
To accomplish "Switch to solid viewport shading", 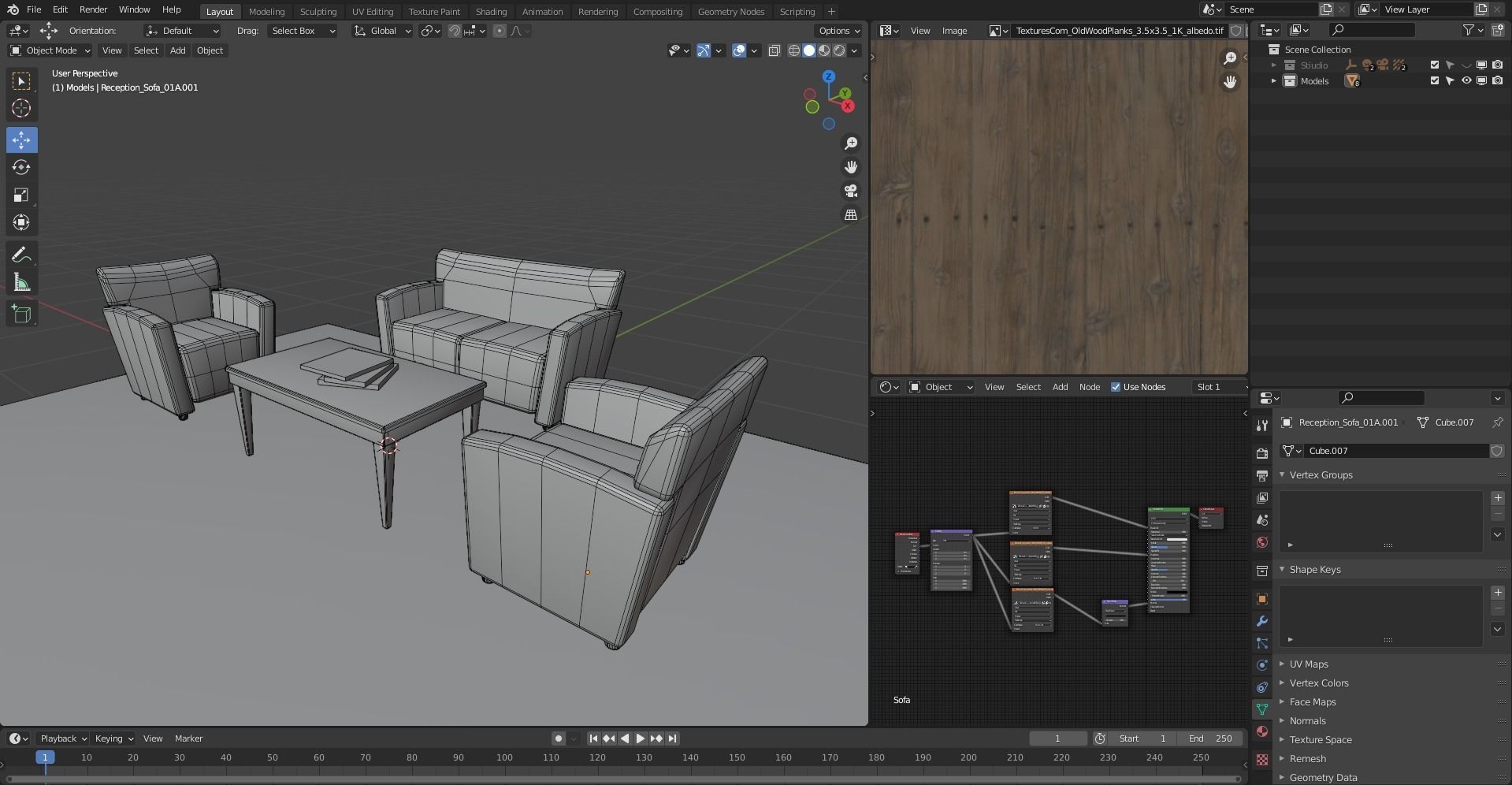I will [x=809, y=50].
